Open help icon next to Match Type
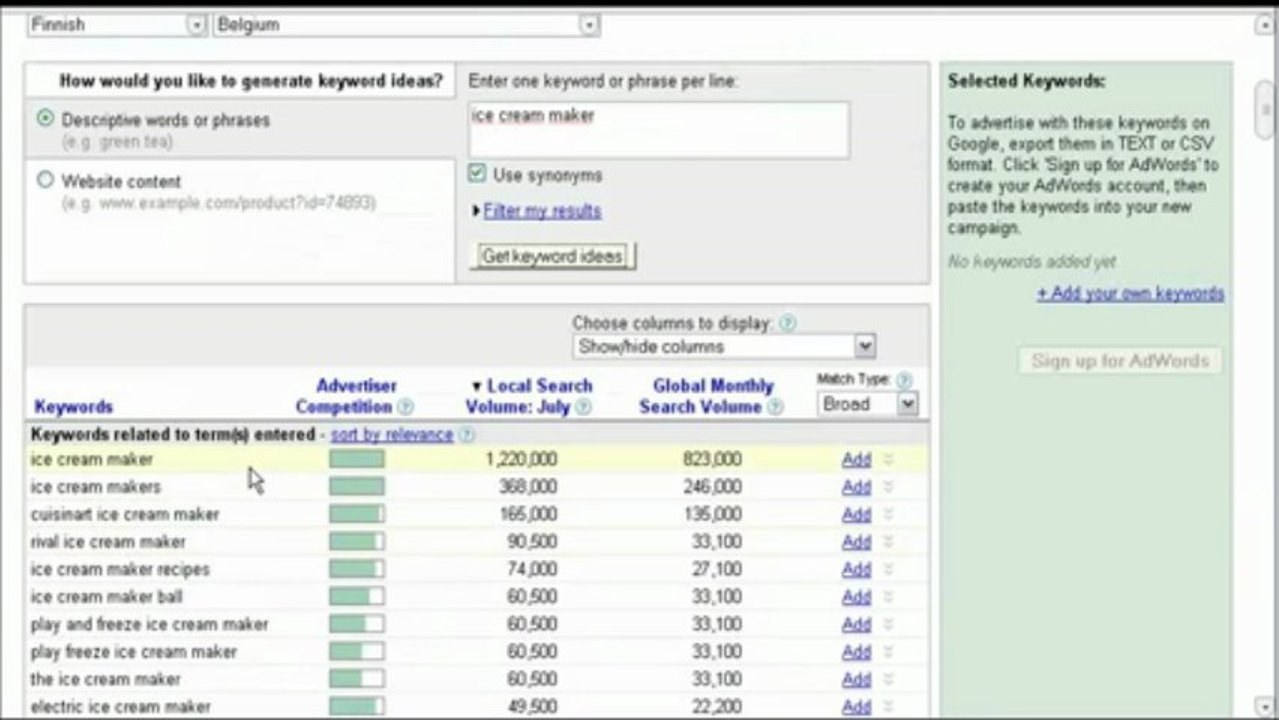 coord(904,380)
